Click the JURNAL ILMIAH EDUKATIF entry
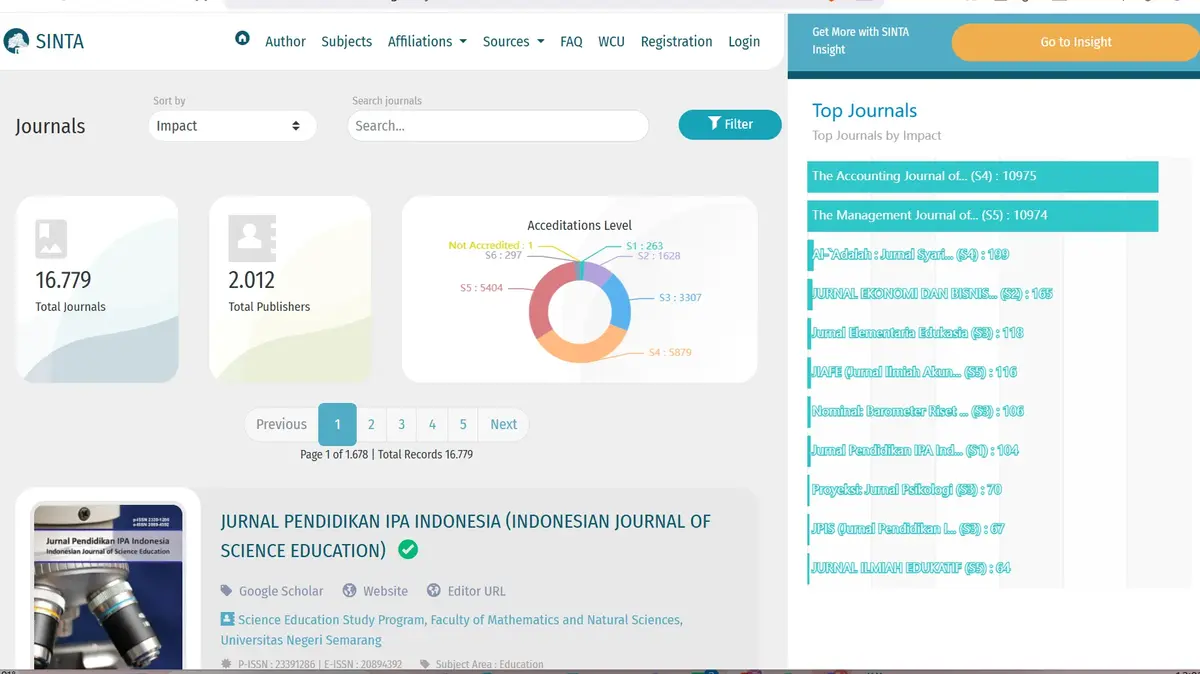 [x=909, y=568]
